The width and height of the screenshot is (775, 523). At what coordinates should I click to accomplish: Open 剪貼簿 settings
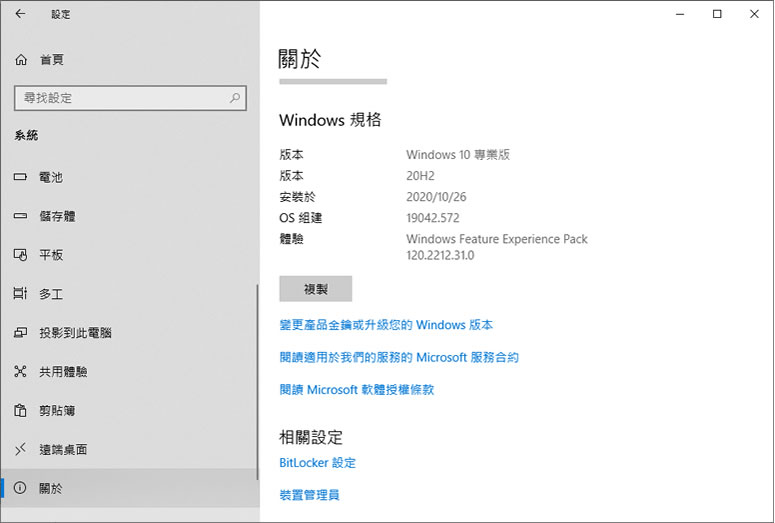130,410
